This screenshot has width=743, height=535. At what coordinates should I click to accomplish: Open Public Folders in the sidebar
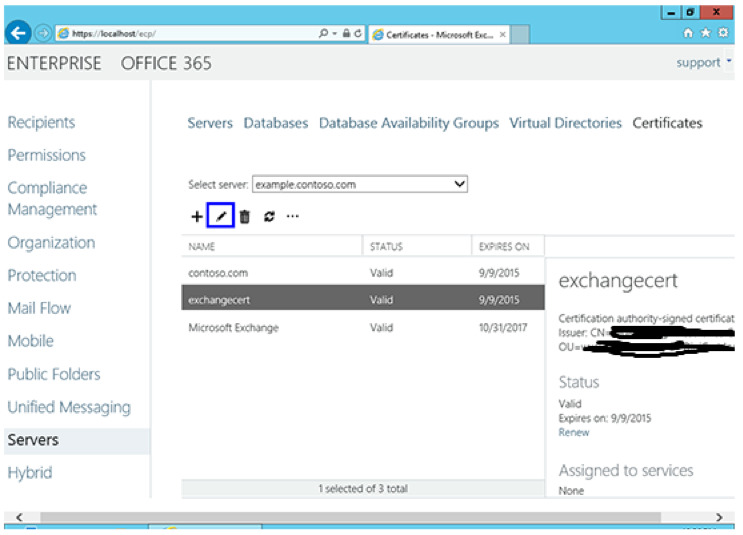click(54, 374)
